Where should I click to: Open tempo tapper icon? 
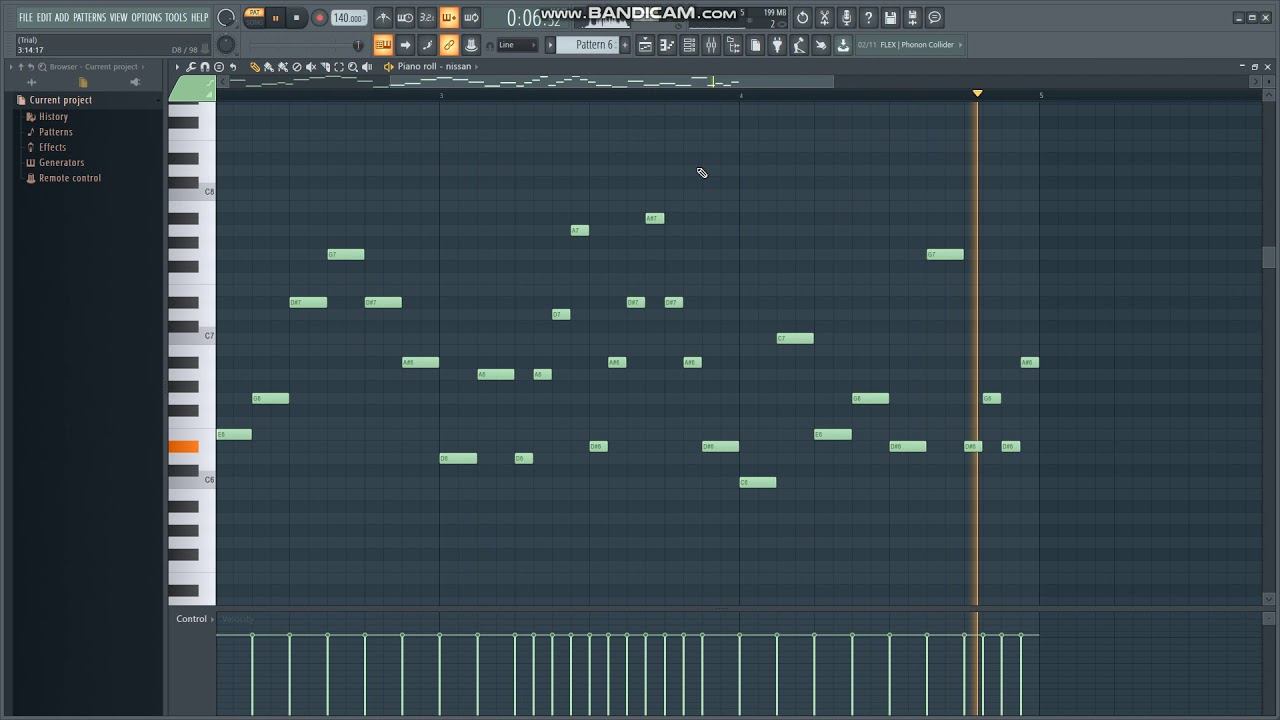pyautogui.click(x=799, y=45)
